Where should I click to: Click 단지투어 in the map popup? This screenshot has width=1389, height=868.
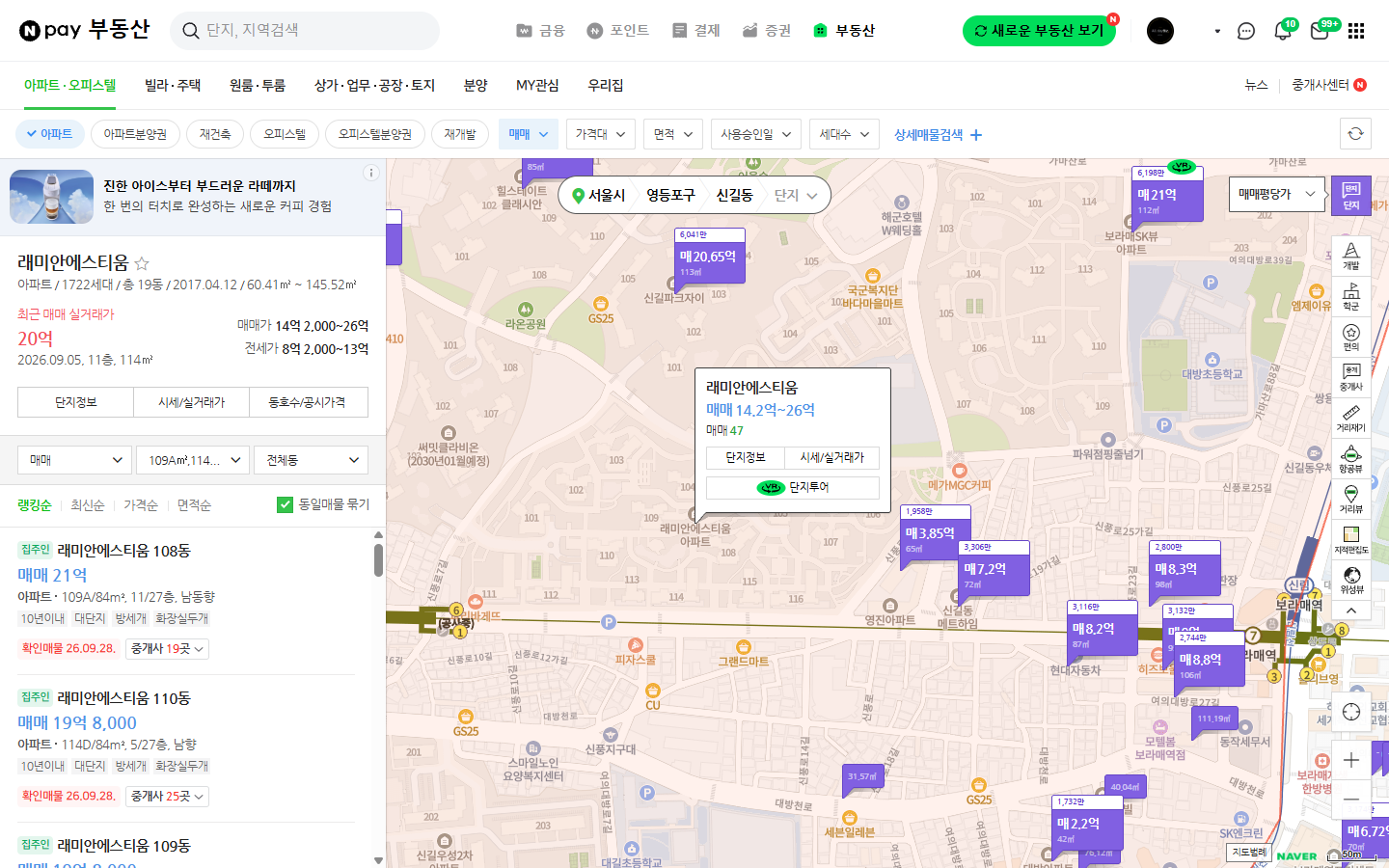[793, 487]
